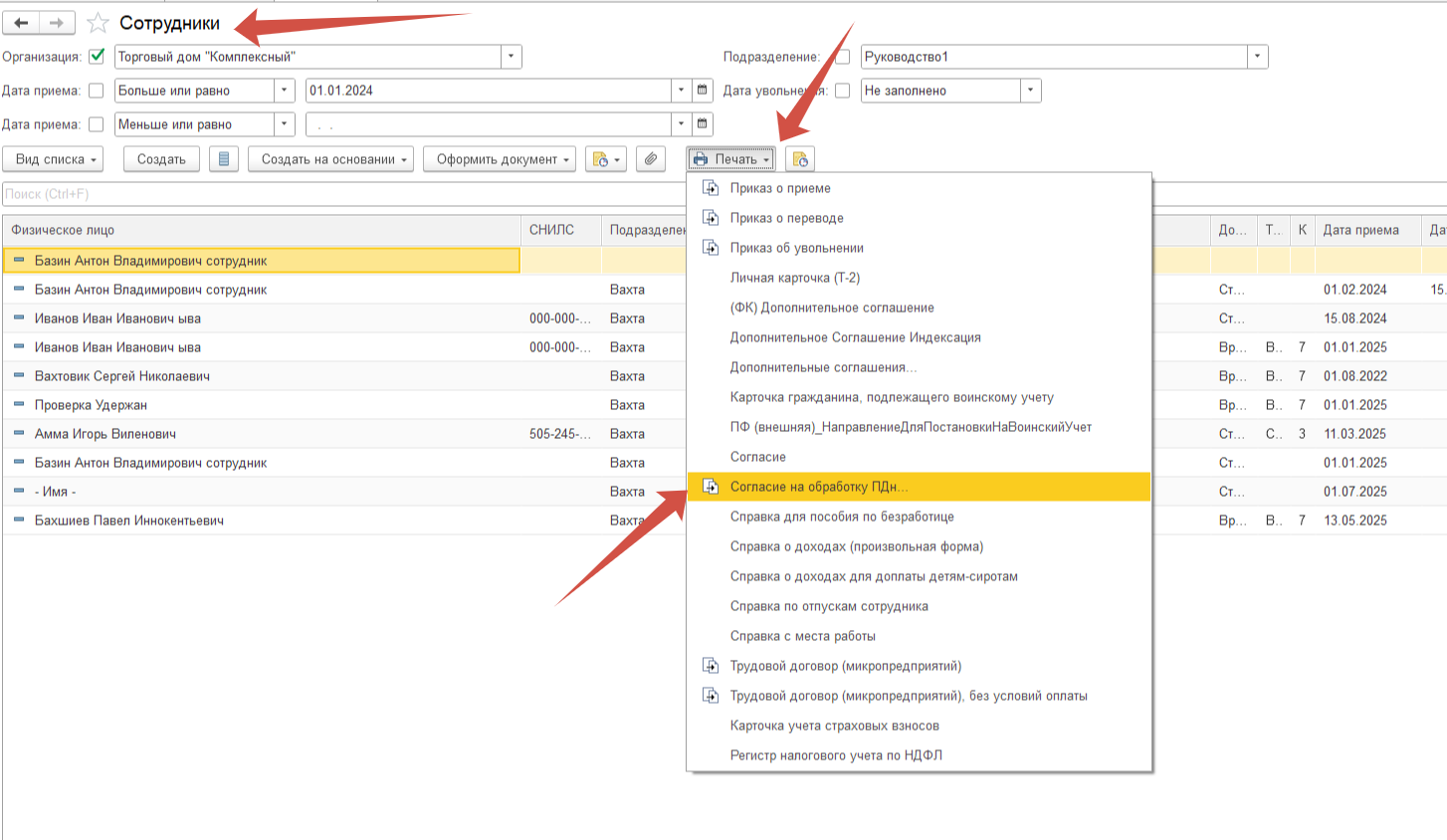Image resolution: width=1447 pixels, height=840 pixels.
Task: Expand the Торговый дом "Комплексный" organization dropdown
Action: coord(511,57)
